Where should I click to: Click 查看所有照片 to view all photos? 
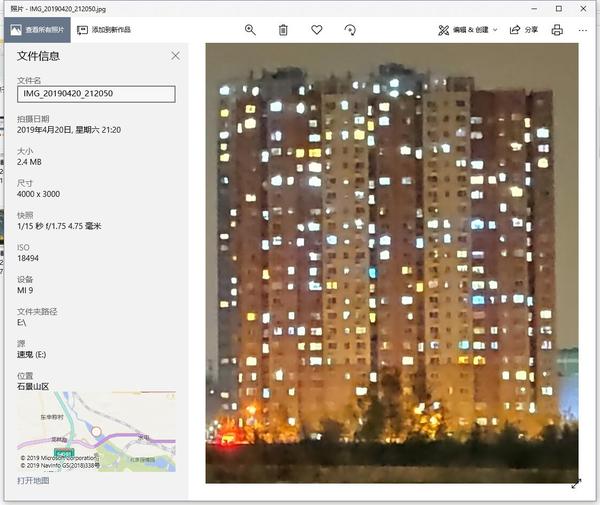point(38,30)
